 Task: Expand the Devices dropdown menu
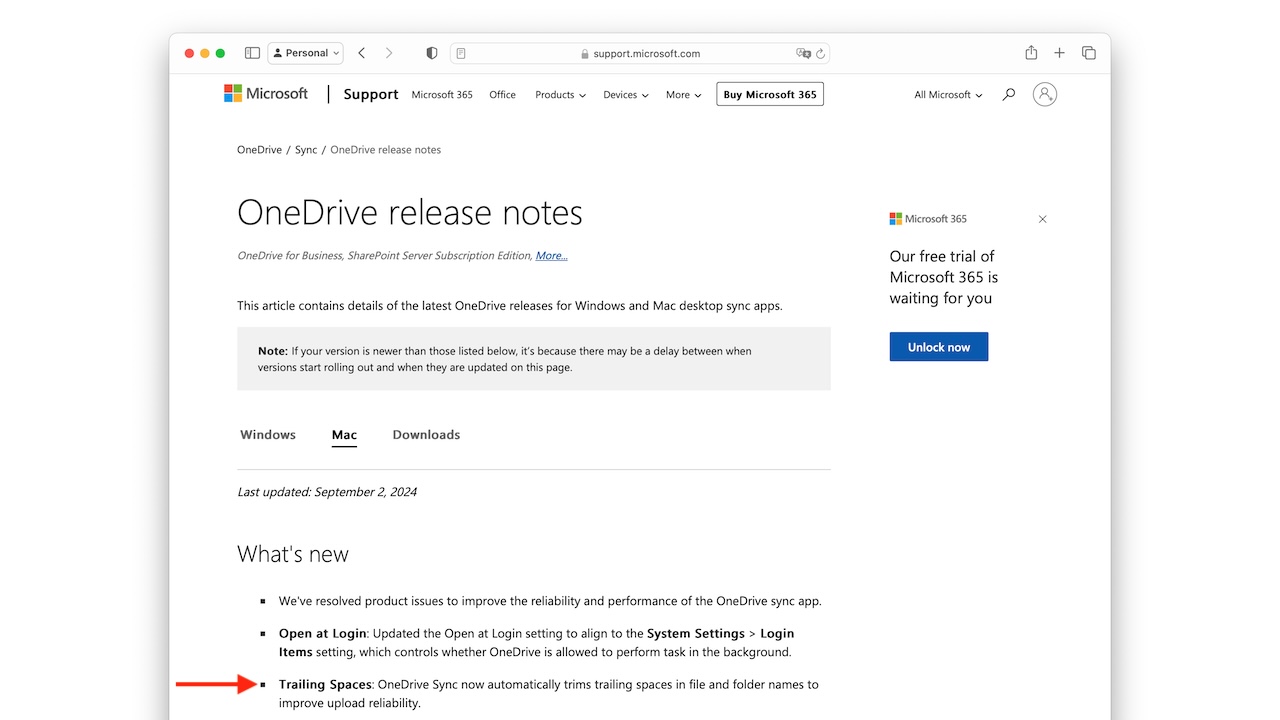[x=626, y=95]
